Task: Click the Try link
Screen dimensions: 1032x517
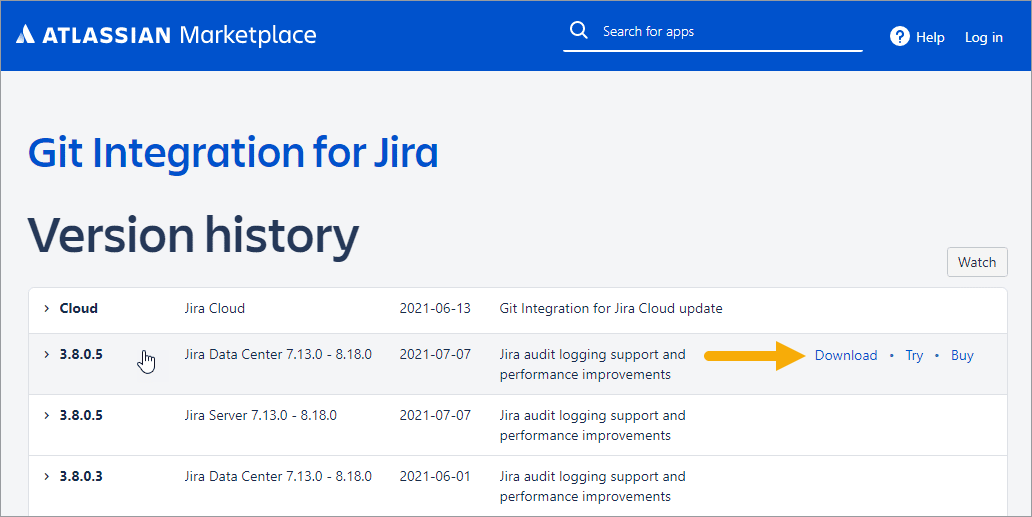Action: pyautogui.click(x=914, y=355)
